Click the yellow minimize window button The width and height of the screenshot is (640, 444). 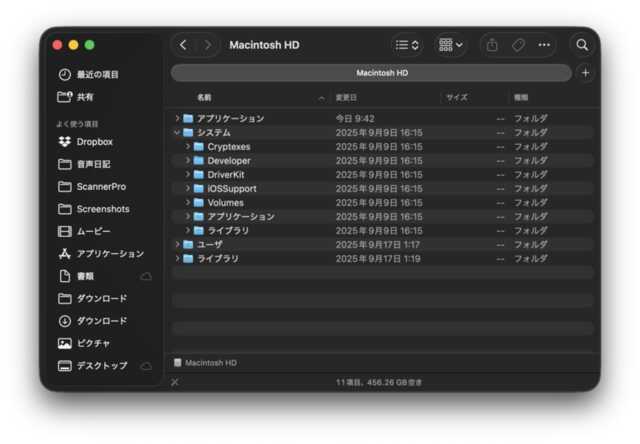73,45
